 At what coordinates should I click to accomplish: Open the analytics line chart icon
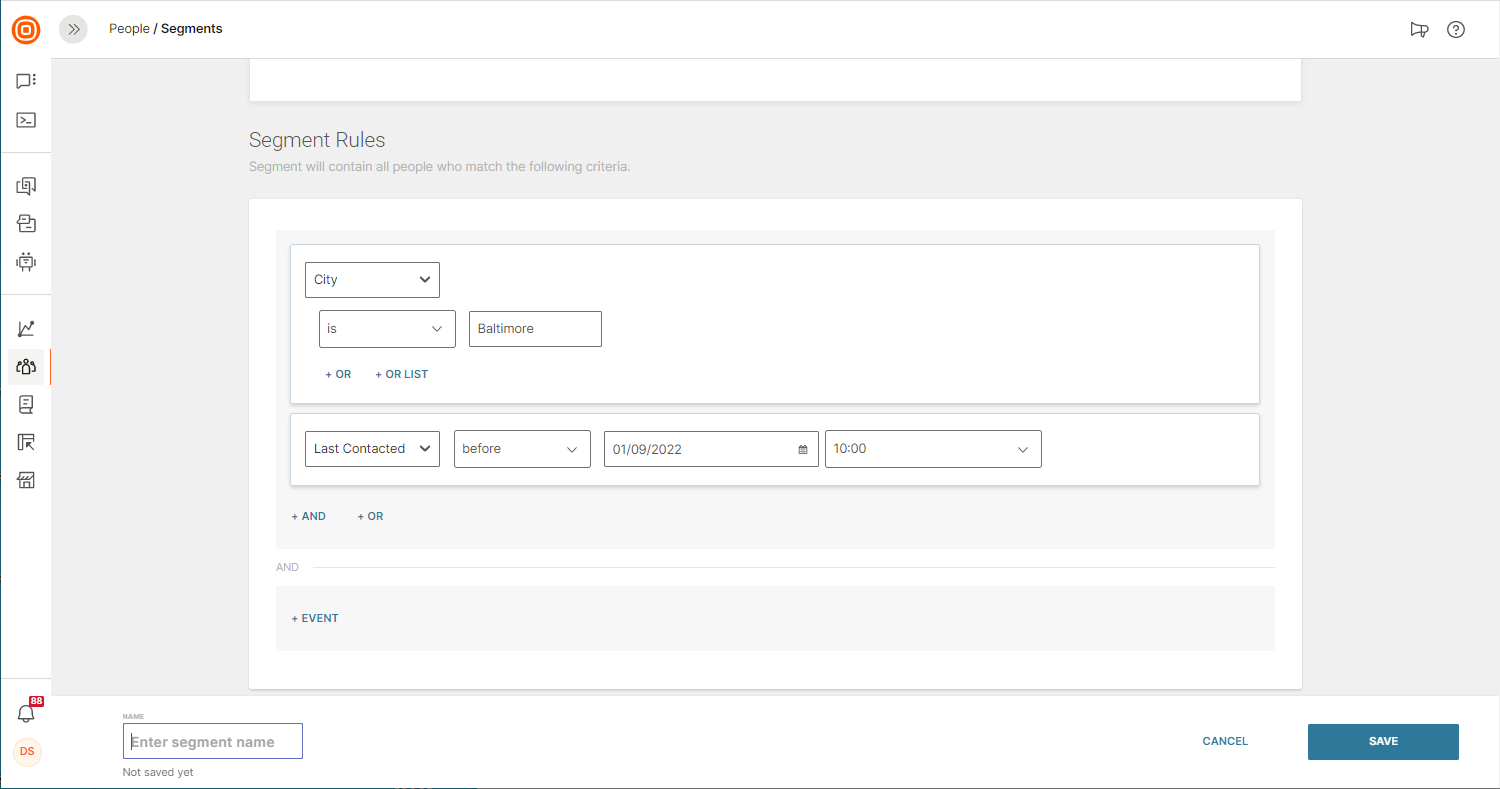click(x=26, y=329)
